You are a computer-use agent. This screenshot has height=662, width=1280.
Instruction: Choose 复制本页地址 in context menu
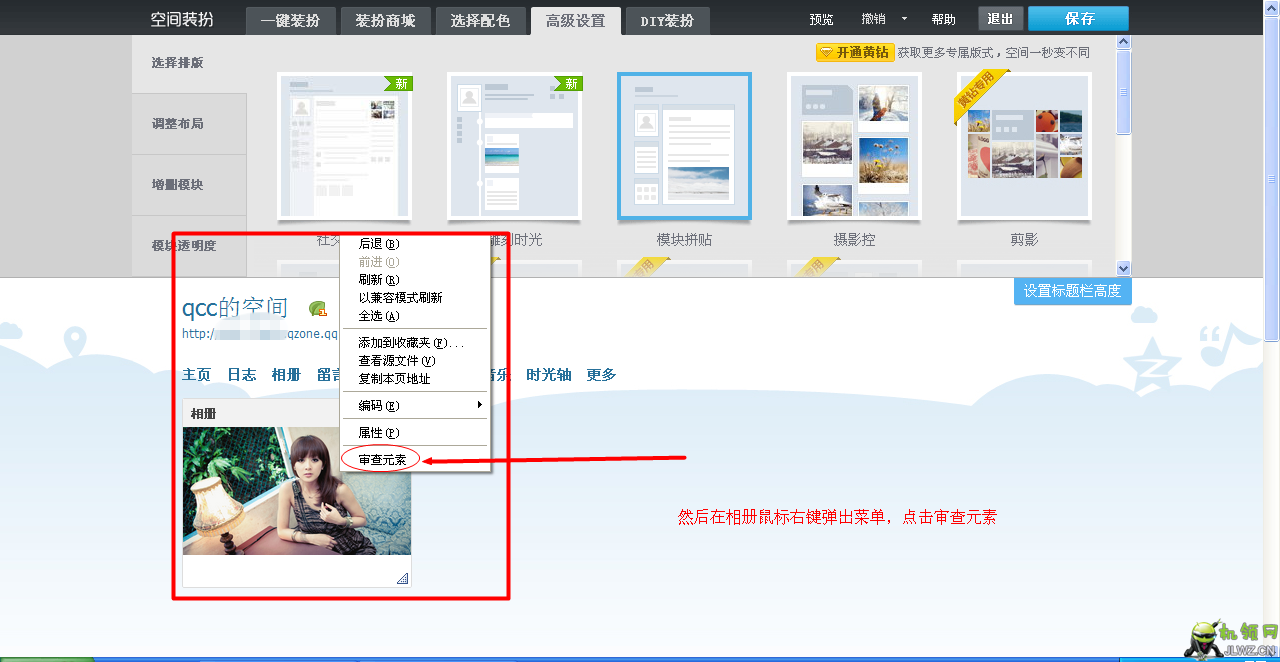click(415, 379)
